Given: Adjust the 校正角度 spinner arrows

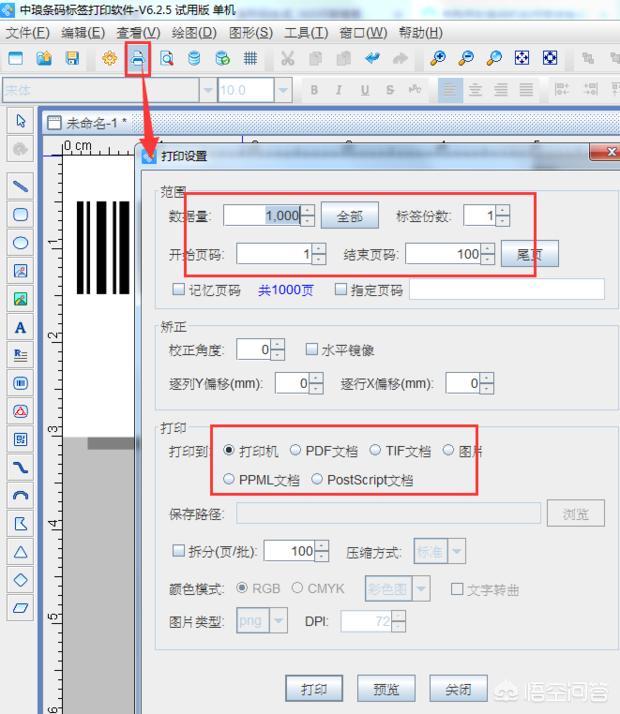Looking at the screenshot, I should point(277,350).
